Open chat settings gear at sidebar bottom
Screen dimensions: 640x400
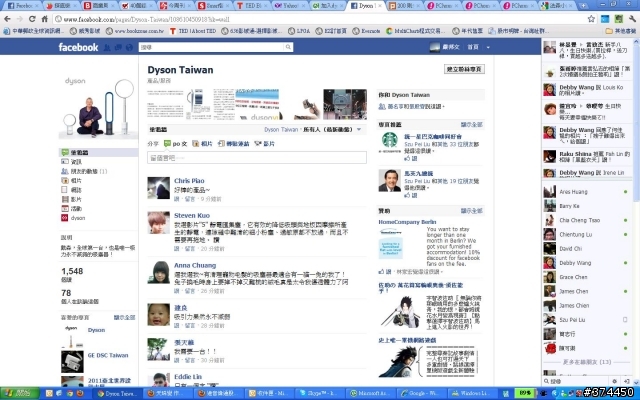[x=614, y=381]
